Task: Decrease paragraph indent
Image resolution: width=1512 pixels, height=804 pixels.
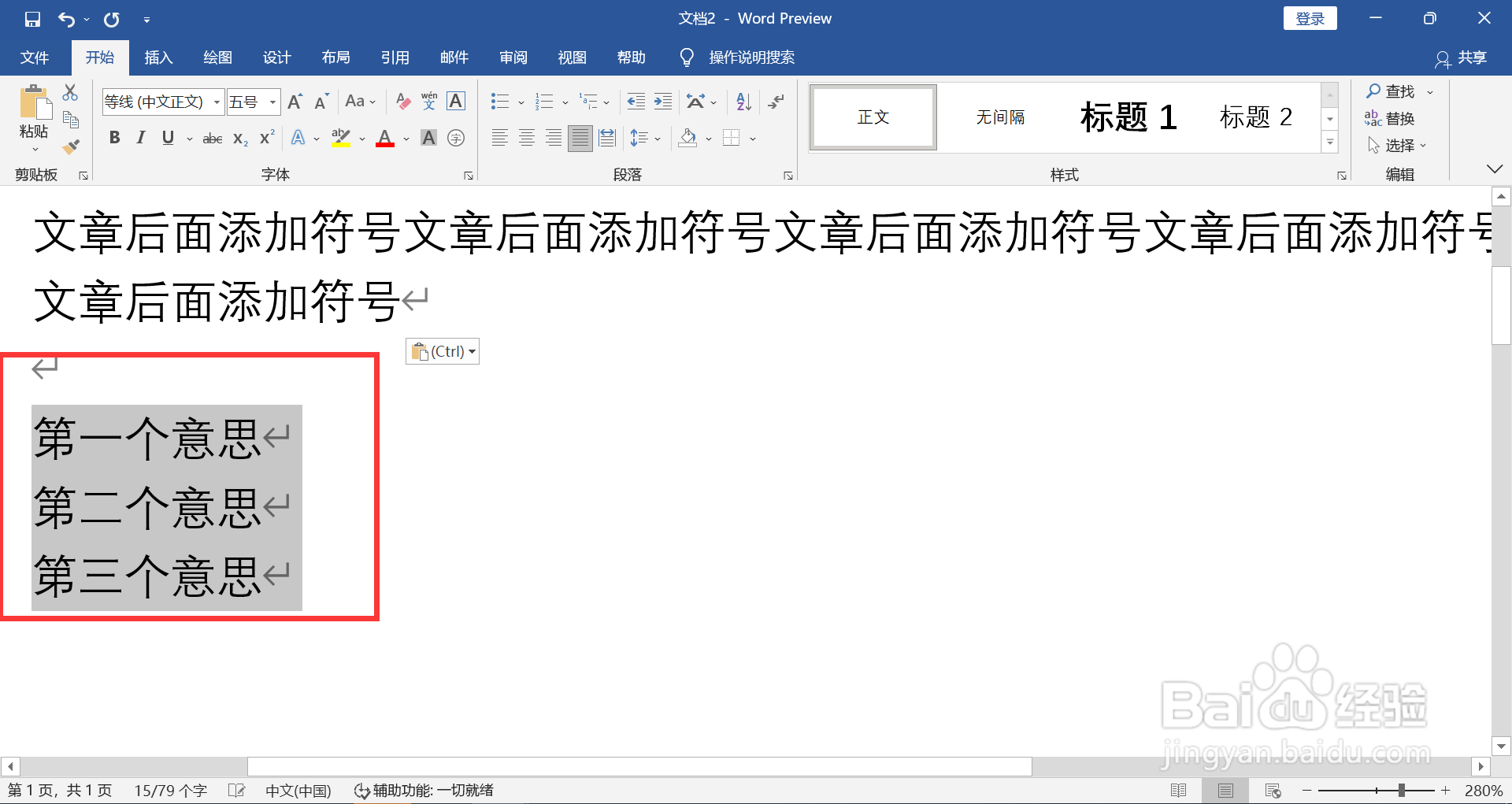Action: click(x=636, y=102)
